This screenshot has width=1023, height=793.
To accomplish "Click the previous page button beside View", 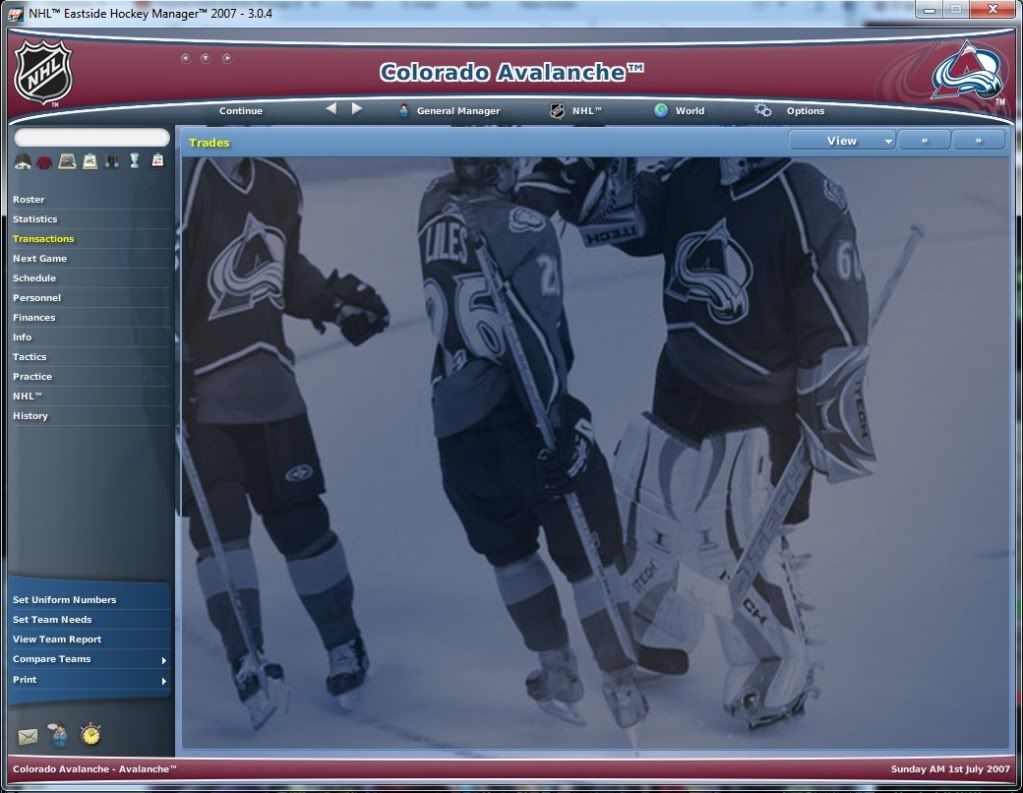I will coord(924,140).
